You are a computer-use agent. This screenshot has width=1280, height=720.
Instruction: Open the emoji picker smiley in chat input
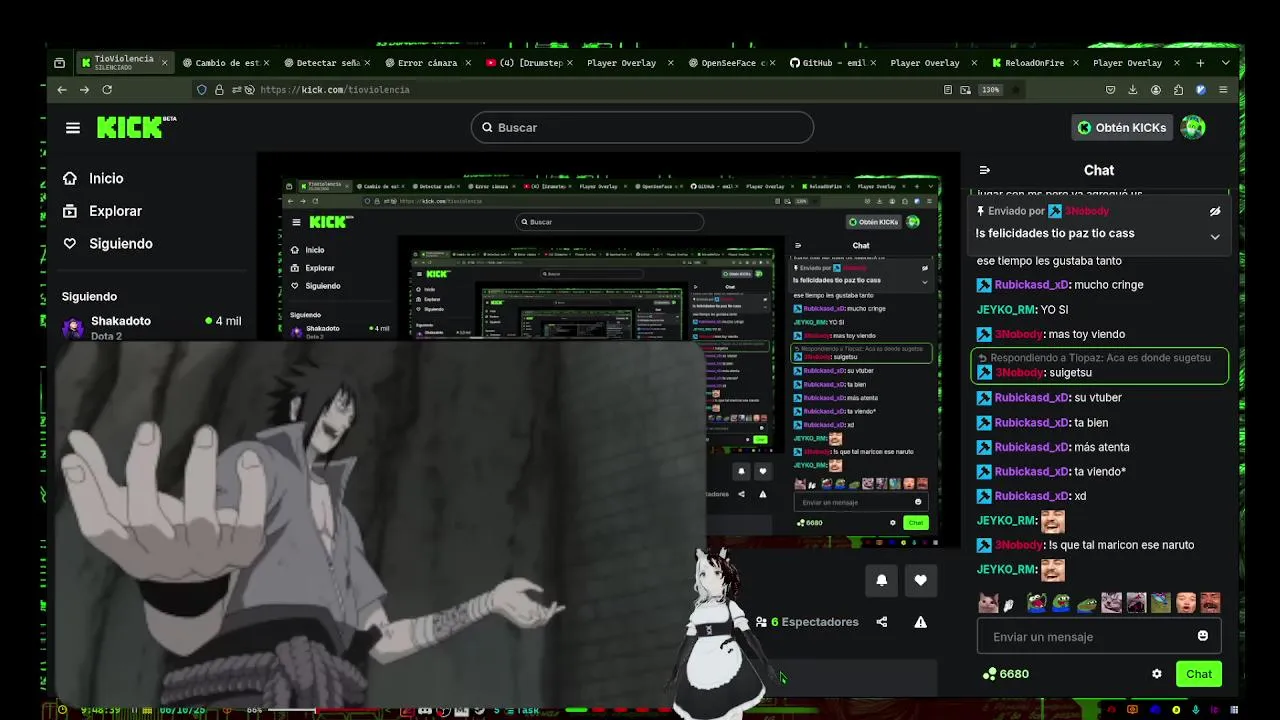[x=1203, y=636]
